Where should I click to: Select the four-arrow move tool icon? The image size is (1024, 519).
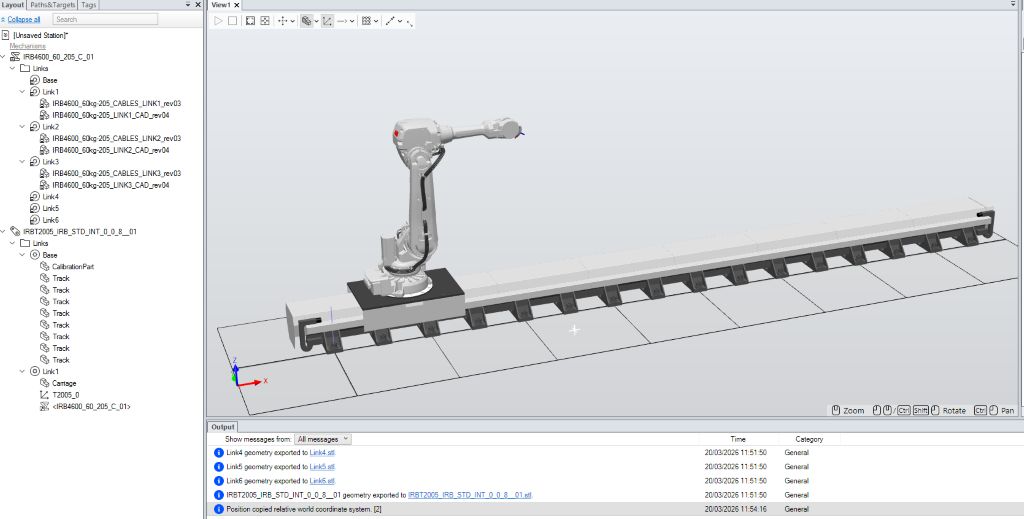tap(283, 21)
